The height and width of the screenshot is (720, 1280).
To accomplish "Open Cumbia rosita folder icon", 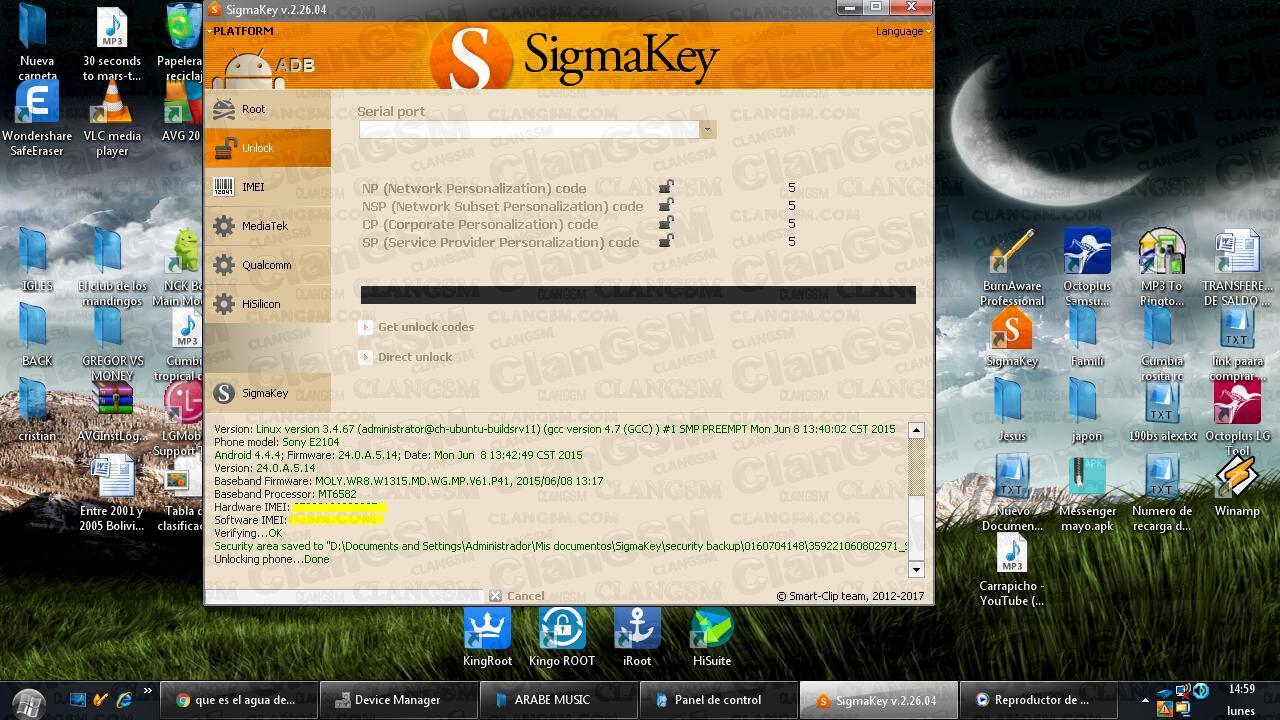I will pyautogui.click(x=1162, y=345).
